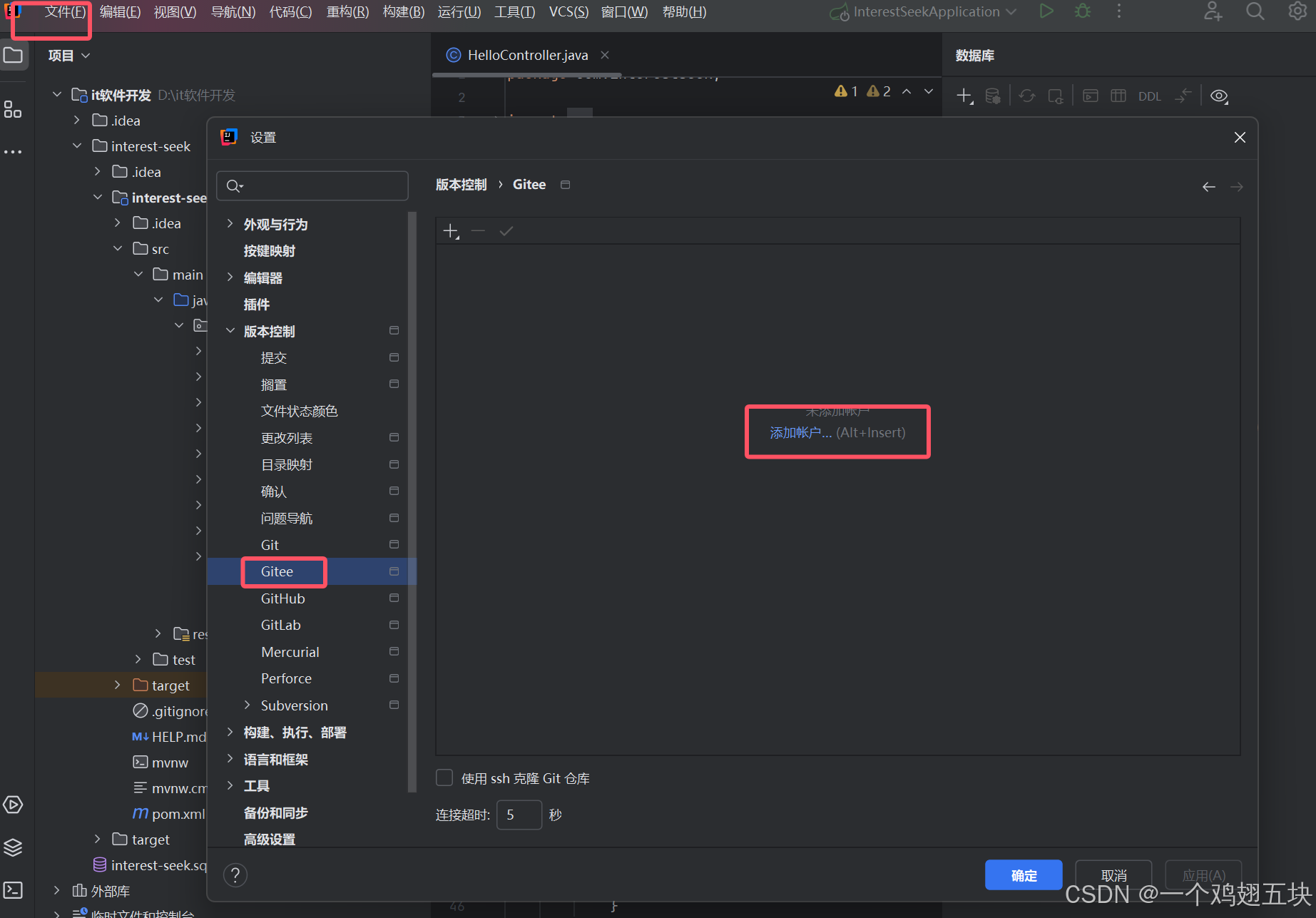The width and height of the screenshot is (1316, 918).
Task: Debug the application with the bug icon
Action: (x=1083, y=11)
